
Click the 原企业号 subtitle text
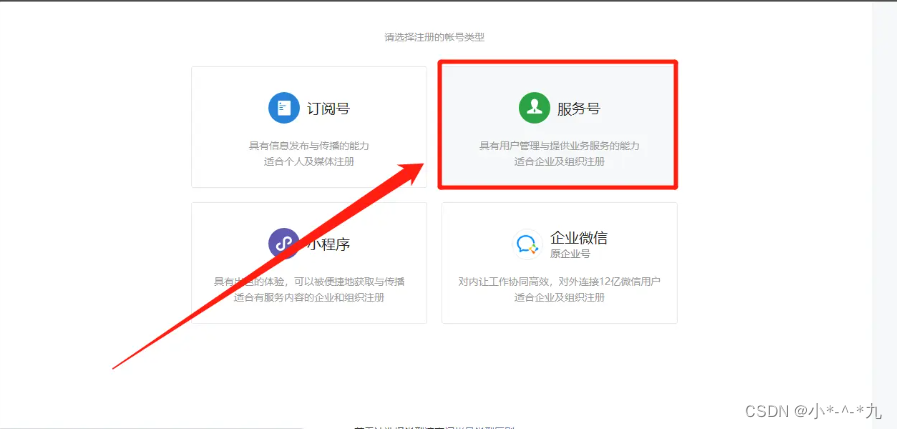(x=570, y=254)
